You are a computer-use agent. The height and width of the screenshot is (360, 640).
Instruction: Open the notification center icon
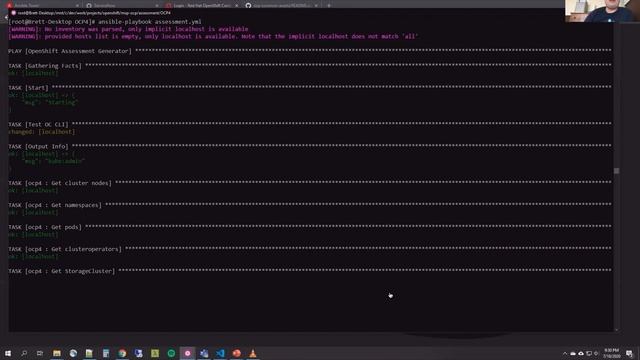(x=629, y=353)
